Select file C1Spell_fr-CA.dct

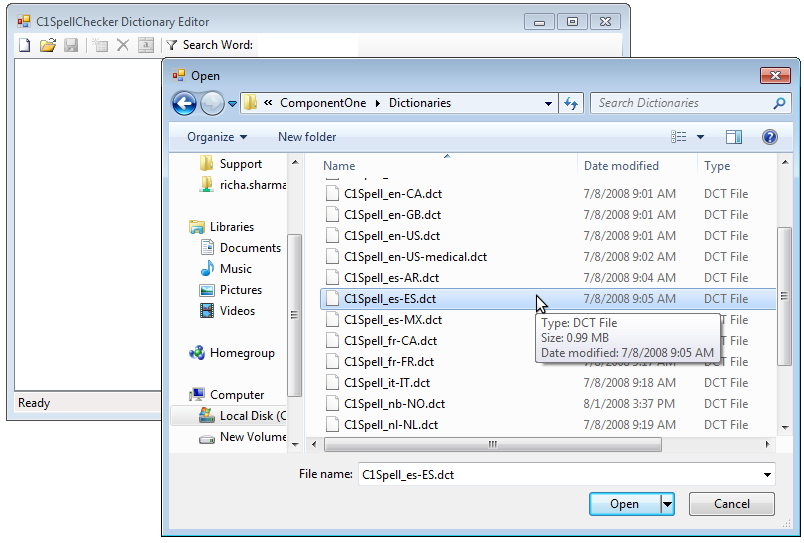tap(390, 341)
